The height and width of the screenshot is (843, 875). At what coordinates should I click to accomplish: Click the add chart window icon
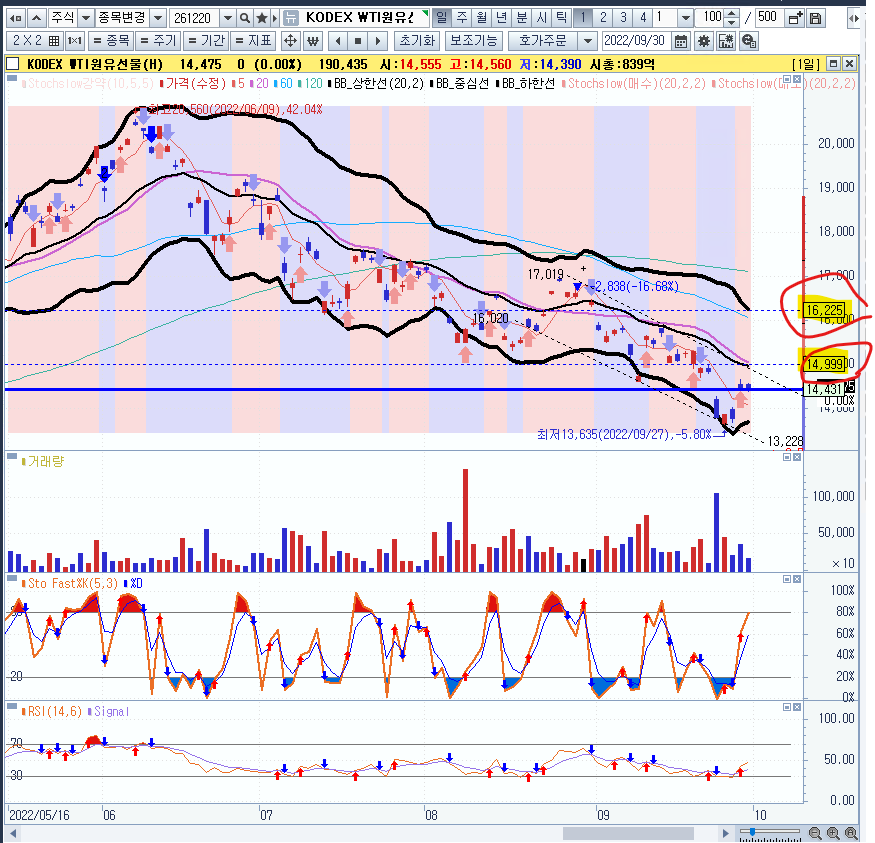click(x=795, y=18)
